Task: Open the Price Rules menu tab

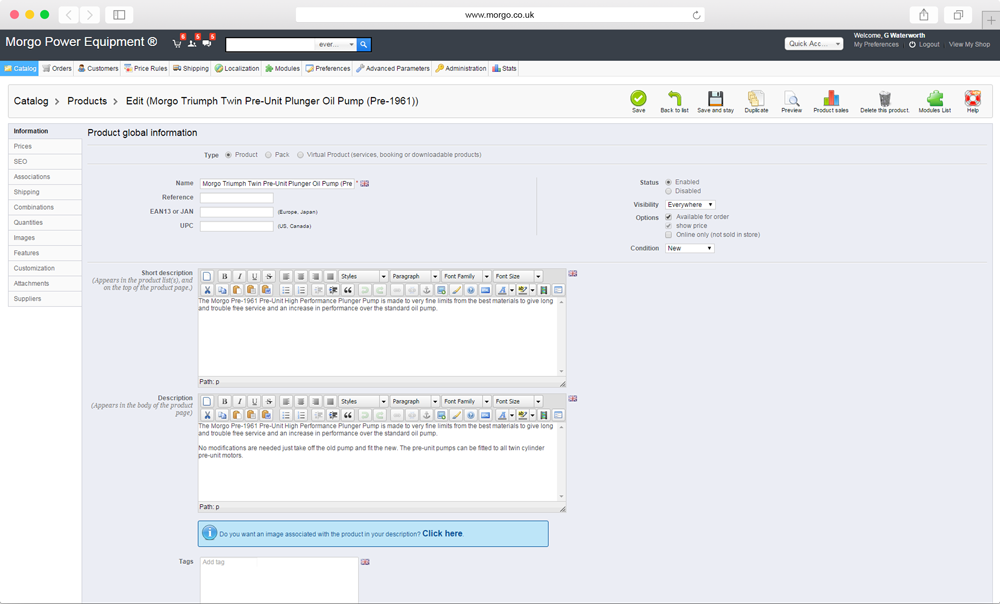Action: coord(145,68)
